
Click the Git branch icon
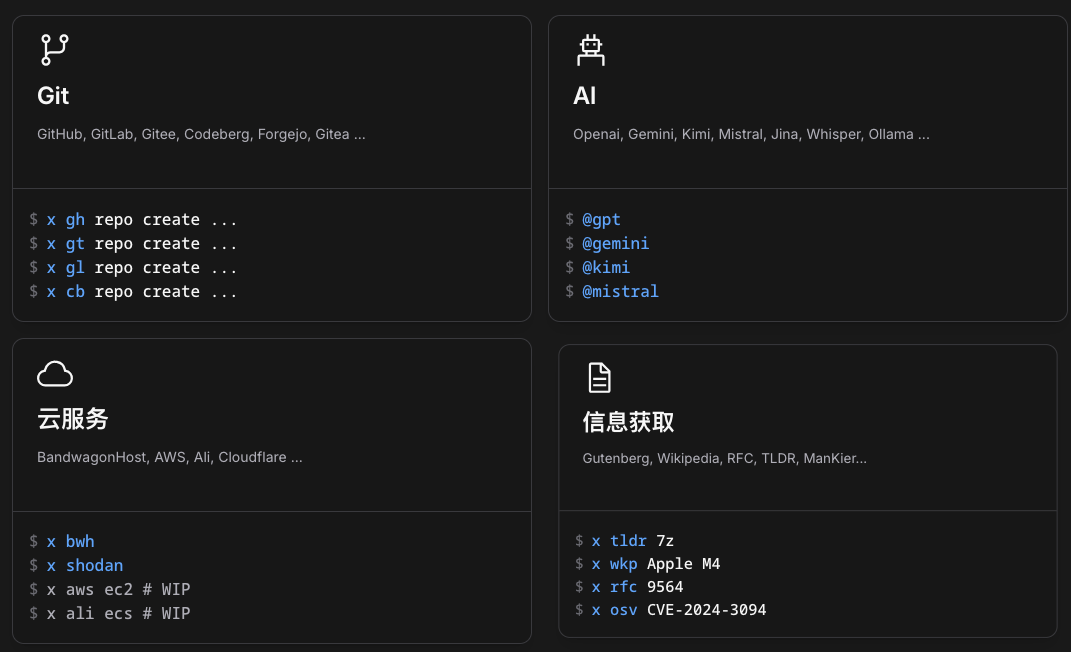pos(55,50)
